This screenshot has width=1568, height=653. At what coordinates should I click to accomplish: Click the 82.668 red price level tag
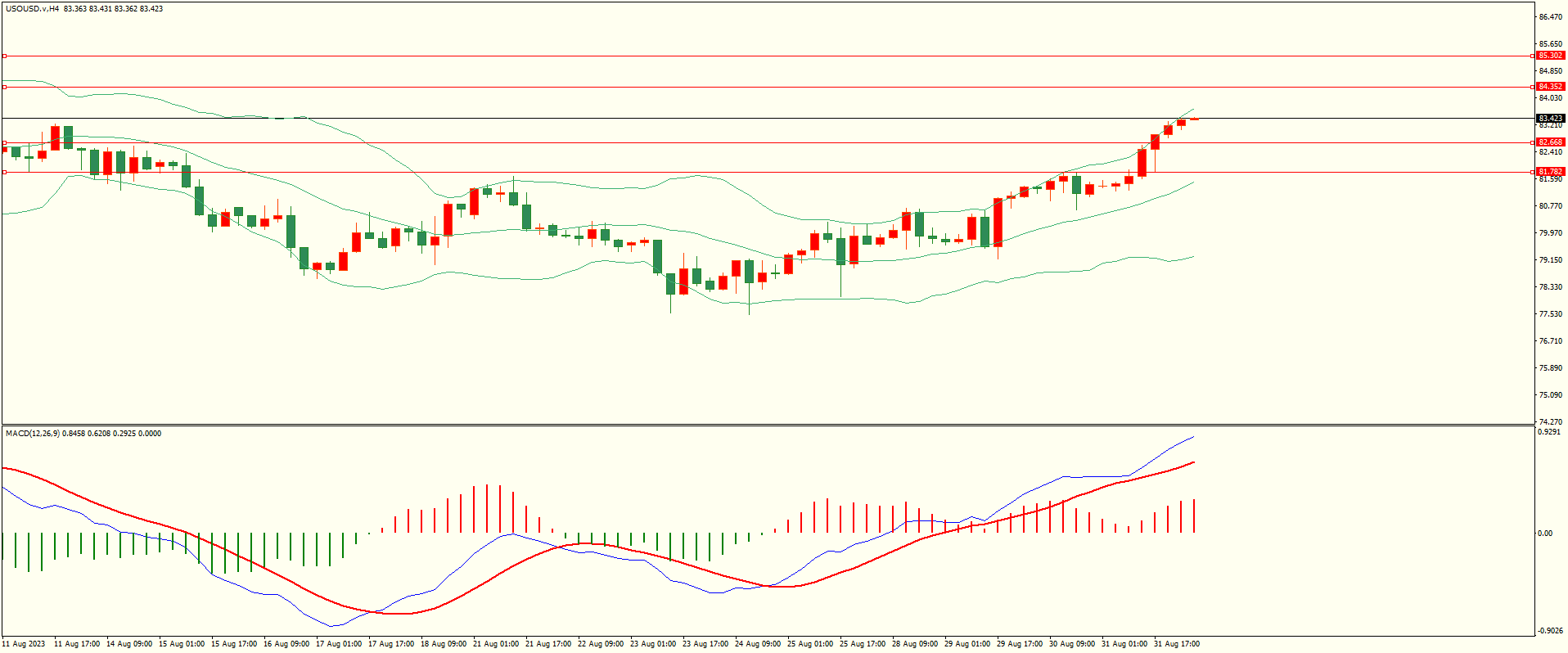[x=1550, y=142]
